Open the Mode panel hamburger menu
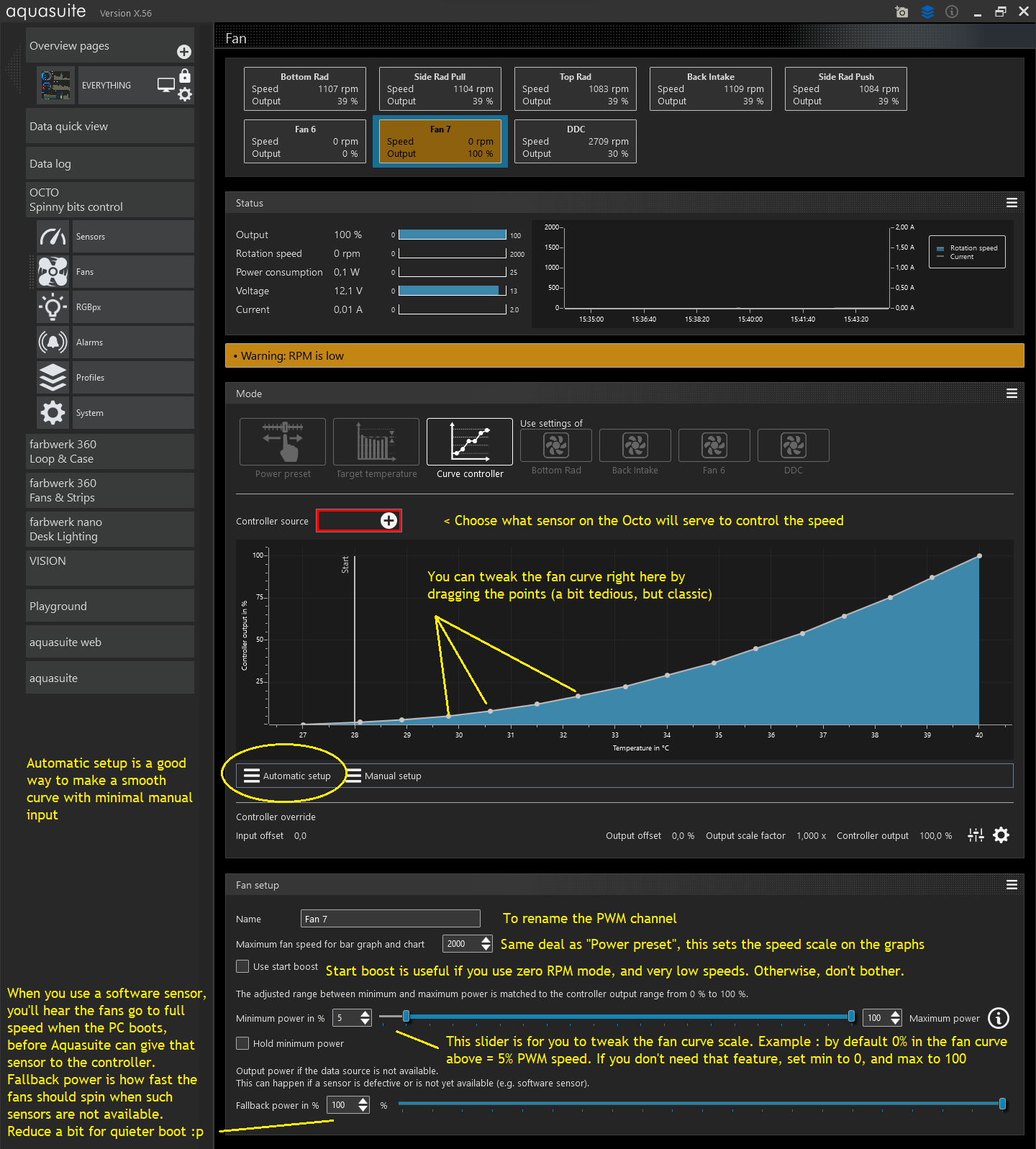Screen dimensions: 1036x1149 tap(1012, 394)
